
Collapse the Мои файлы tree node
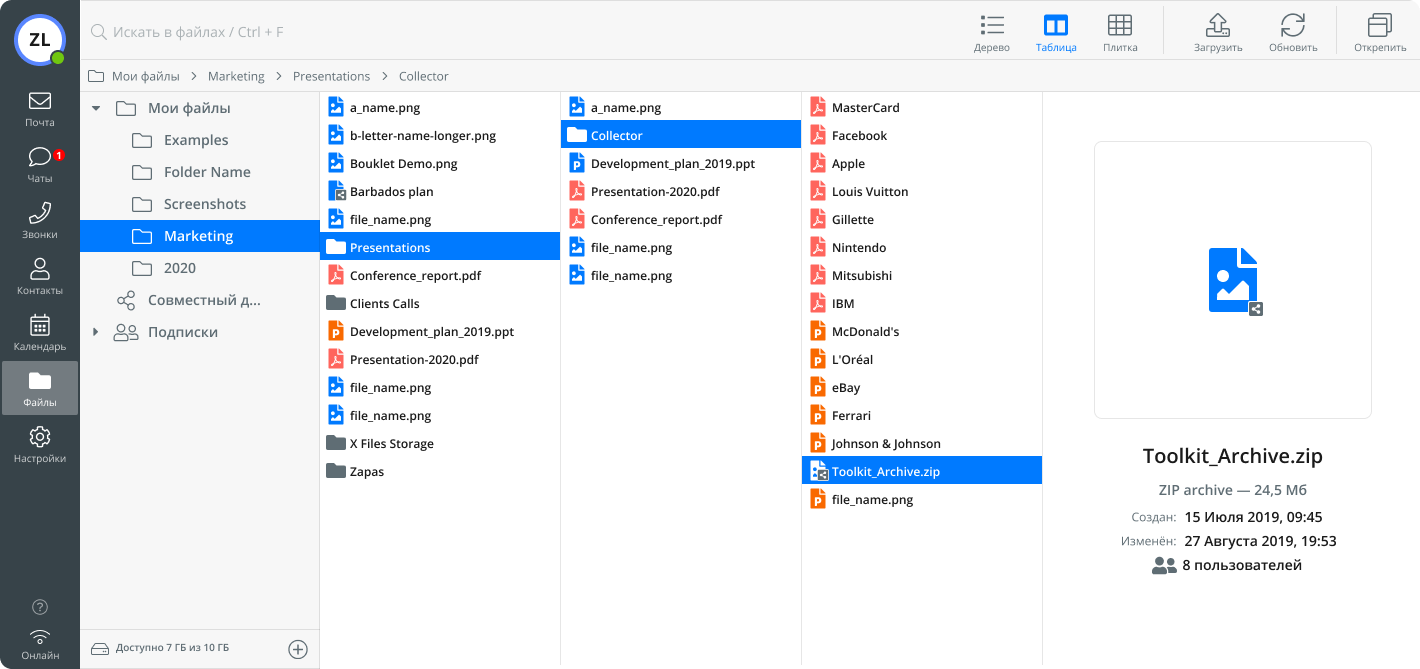click(96, 108)
